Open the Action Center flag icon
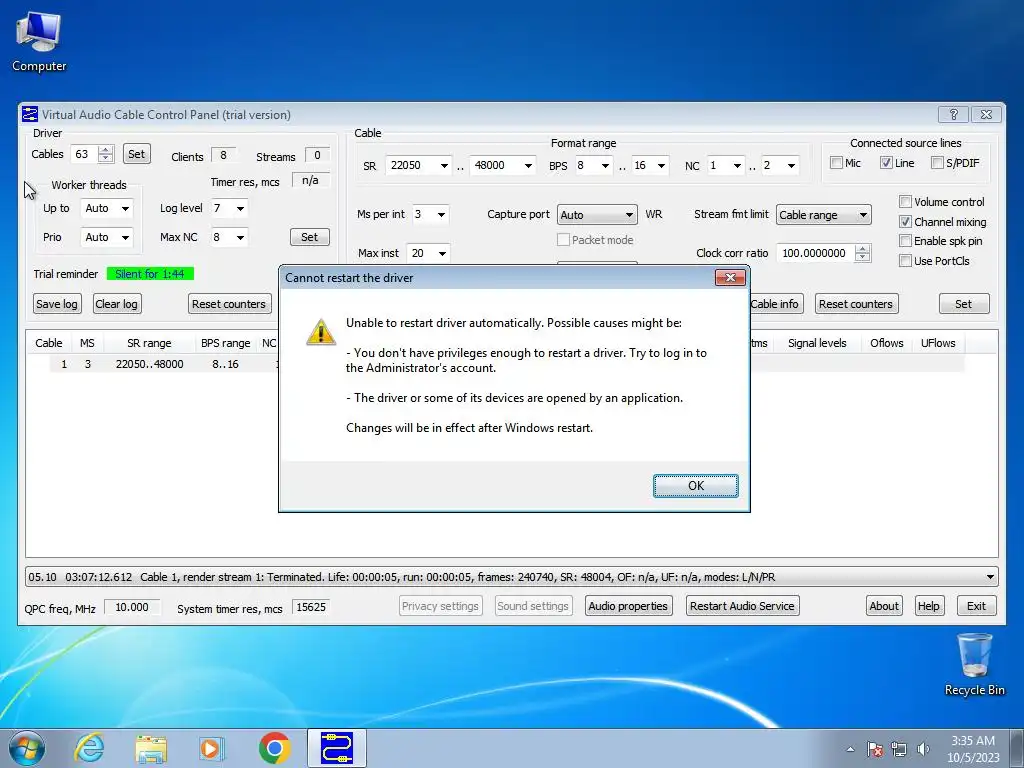Screen dimensions: 1024x768 point(874,749)
